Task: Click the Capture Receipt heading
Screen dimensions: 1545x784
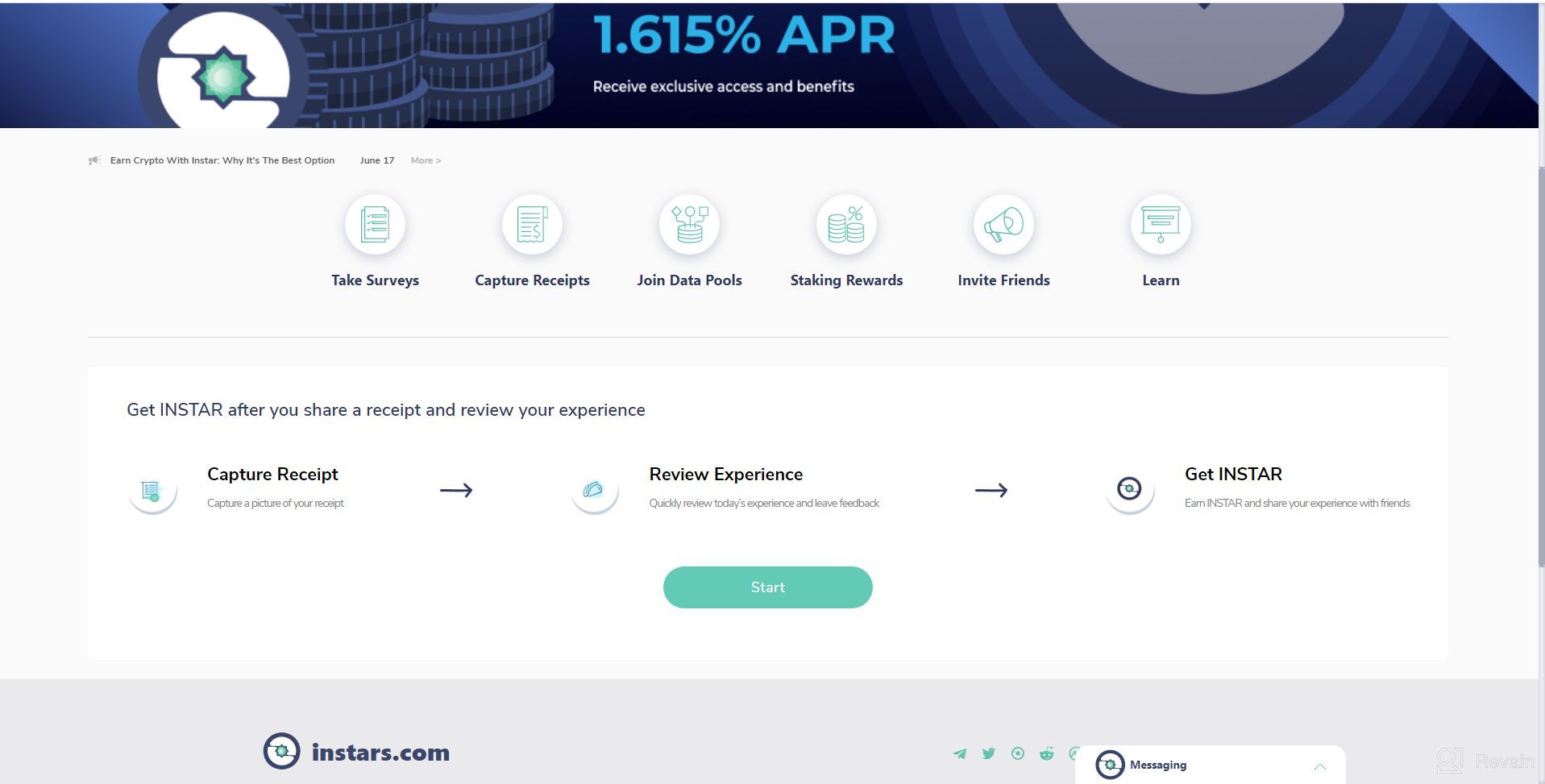Action: [272, 474]
